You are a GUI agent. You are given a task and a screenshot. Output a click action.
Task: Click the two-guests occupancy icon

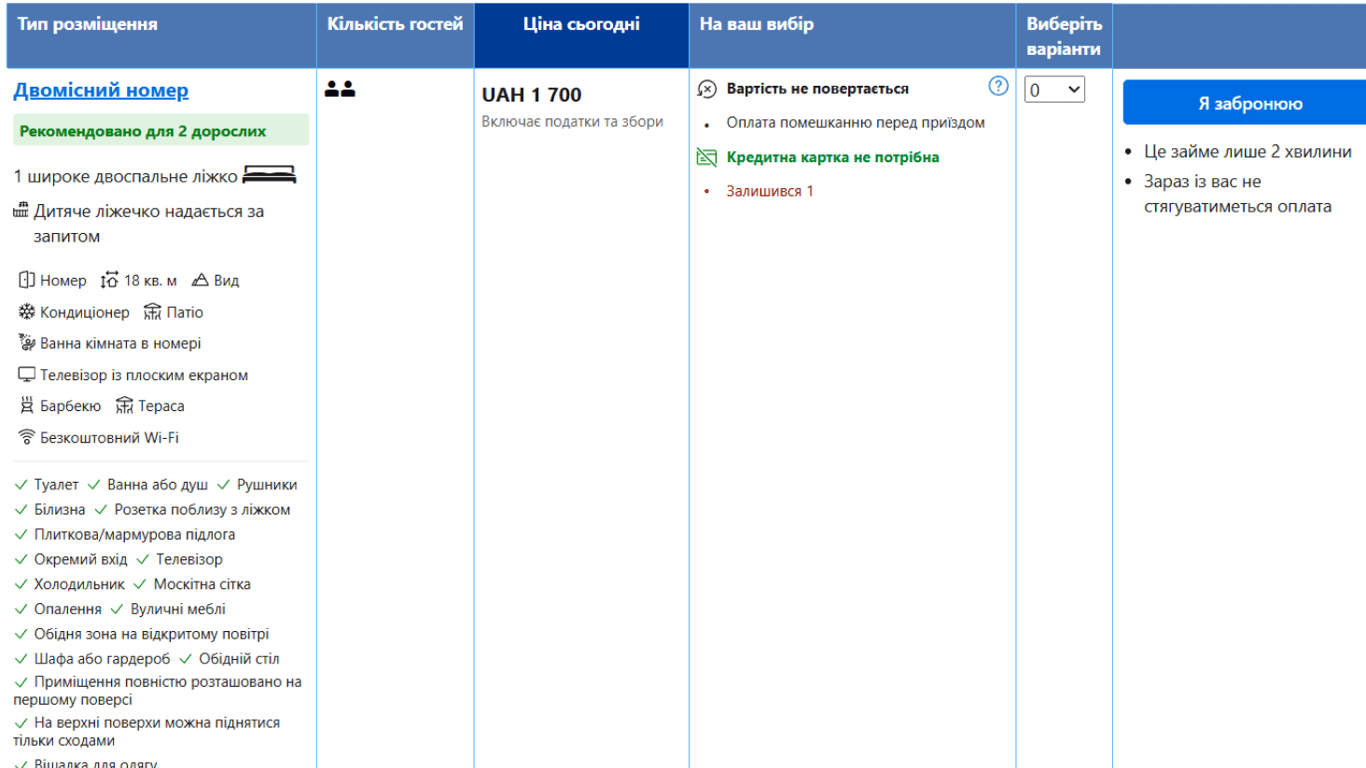point(340,90)
